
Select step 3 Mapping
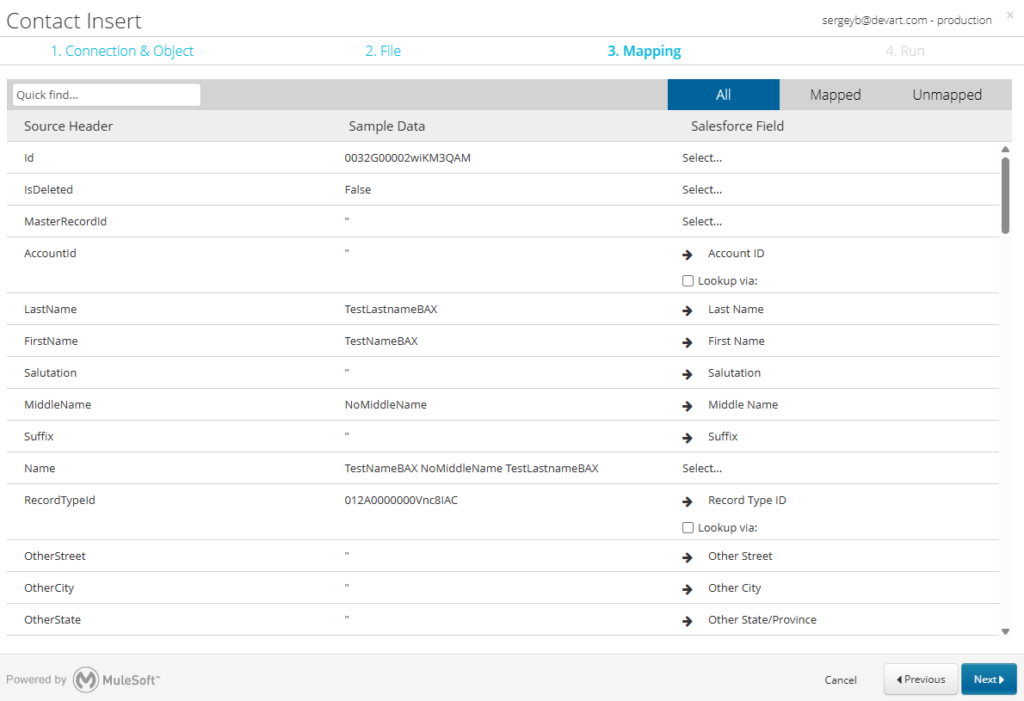click(644, 51)
